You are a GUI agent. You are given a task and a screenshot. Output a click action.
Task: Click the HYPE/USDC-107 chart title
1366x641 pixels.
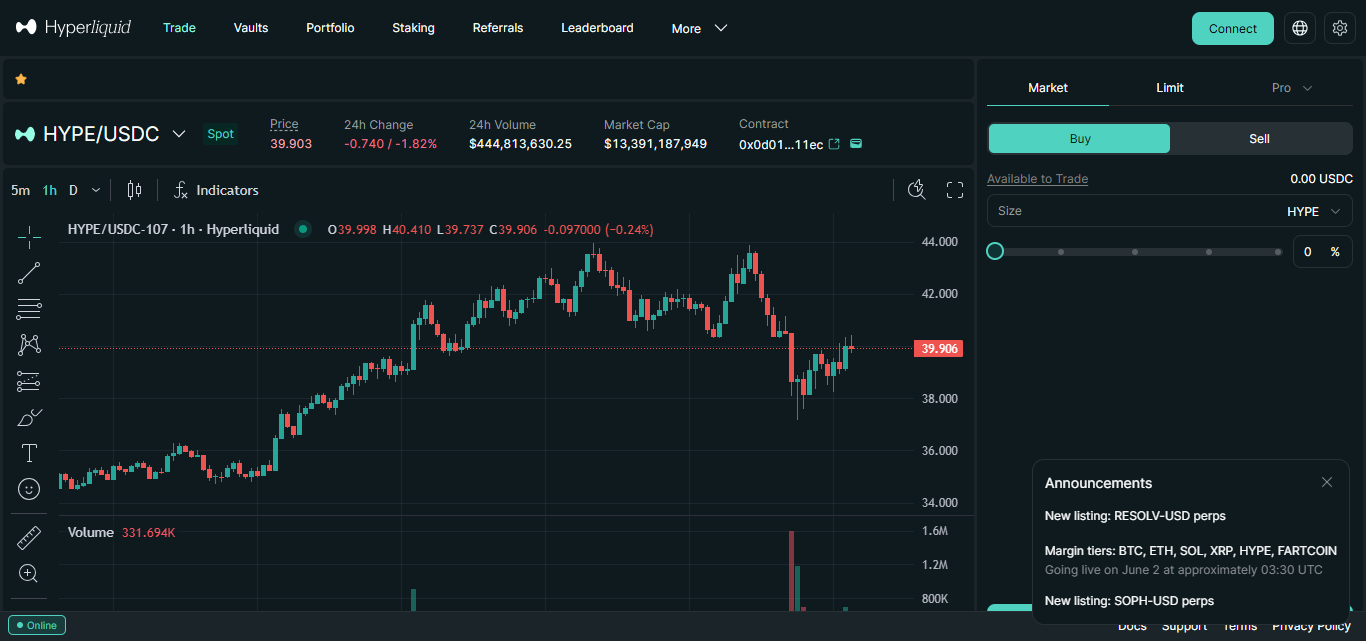pos(173,229)
